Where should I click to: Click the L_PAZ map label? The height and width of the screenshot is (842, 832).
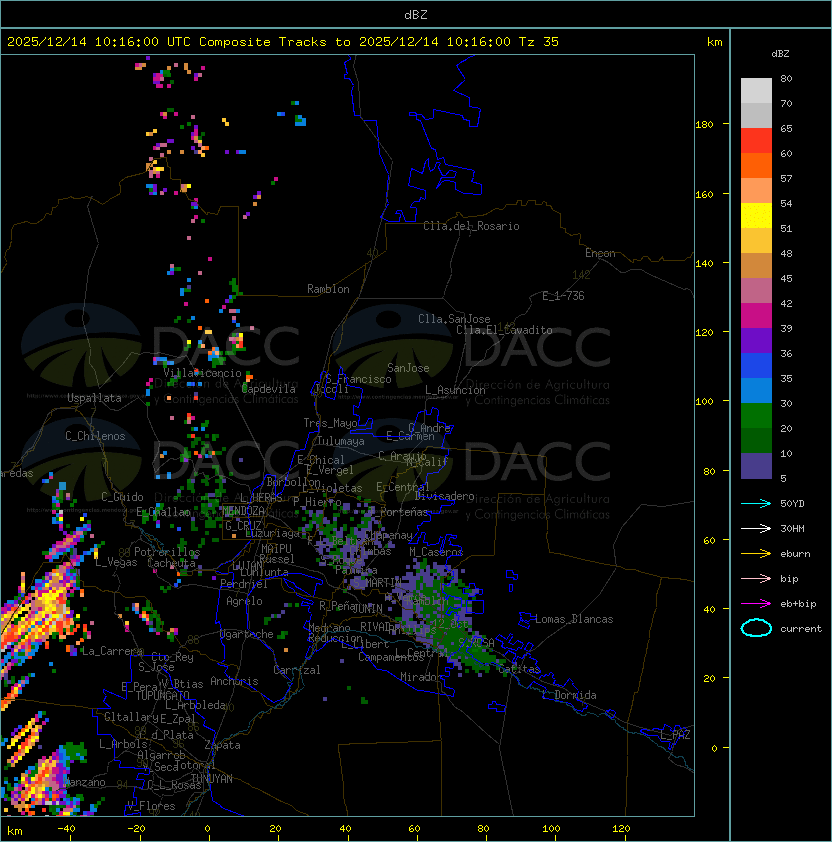(x=675, y=735)
